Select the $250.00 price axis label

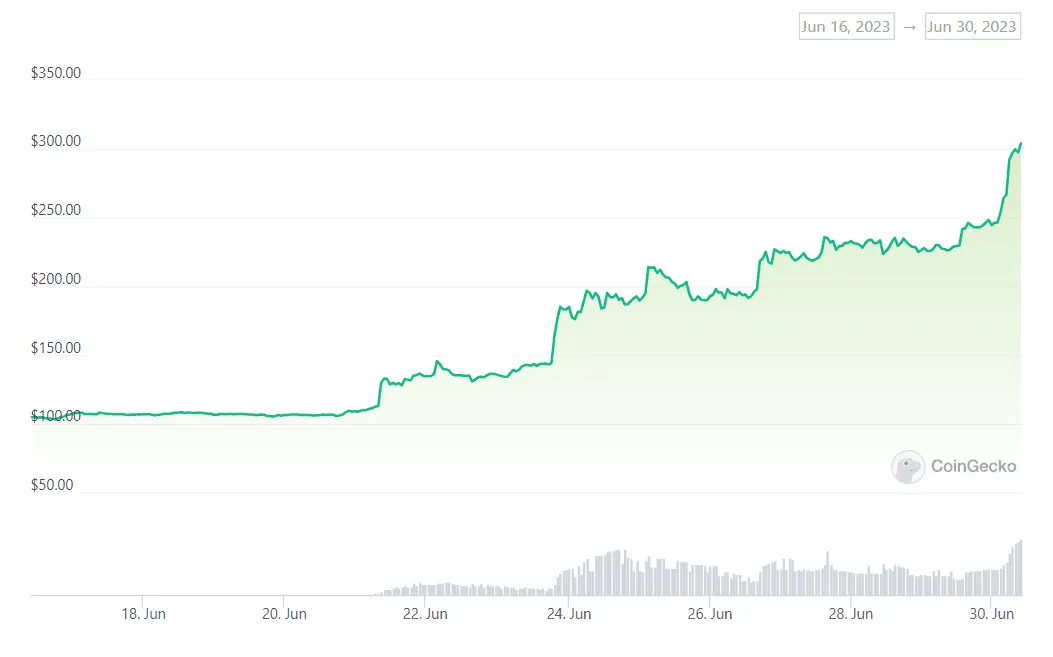click(x=57, y=210)
